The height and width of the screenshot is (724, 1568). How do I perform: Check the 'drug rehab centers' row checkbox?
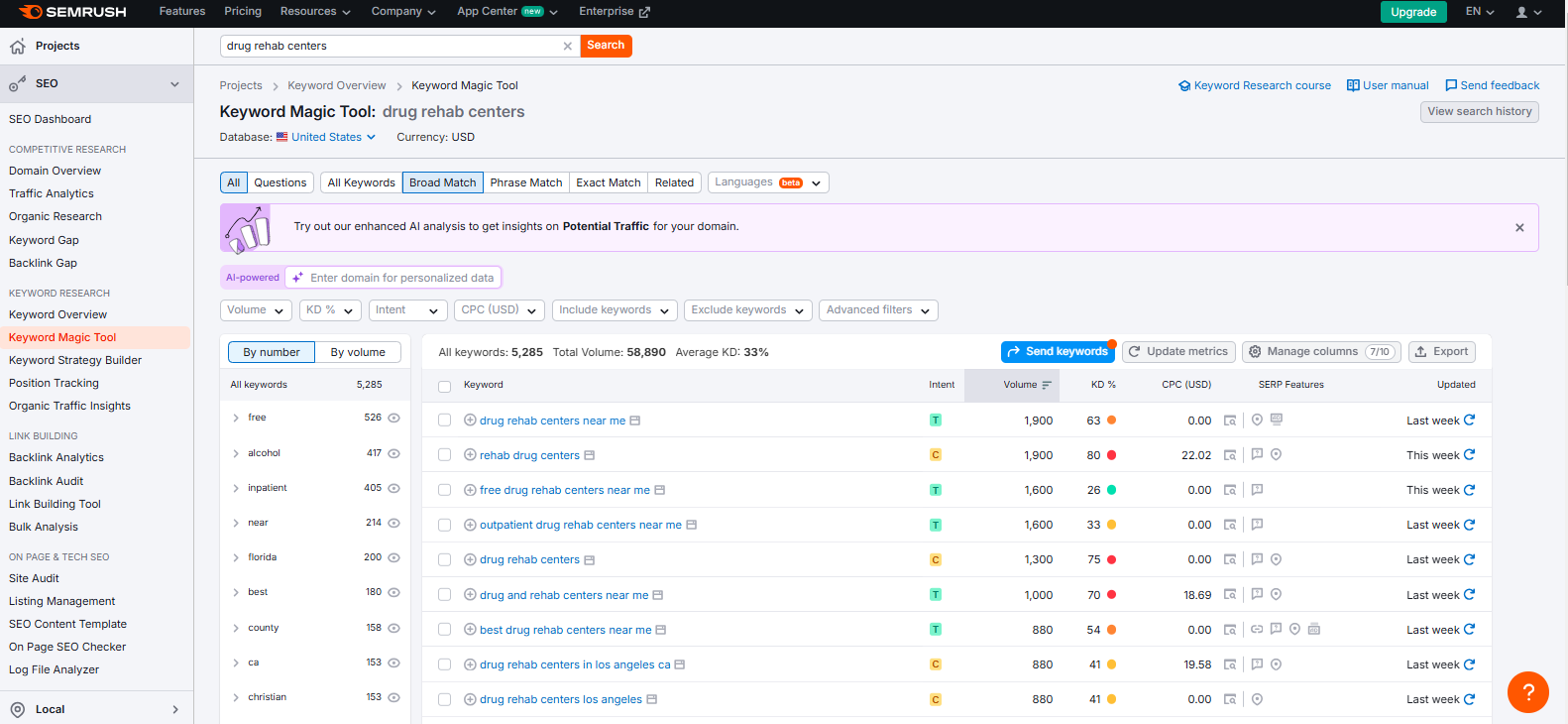click(x=444, y=559)
